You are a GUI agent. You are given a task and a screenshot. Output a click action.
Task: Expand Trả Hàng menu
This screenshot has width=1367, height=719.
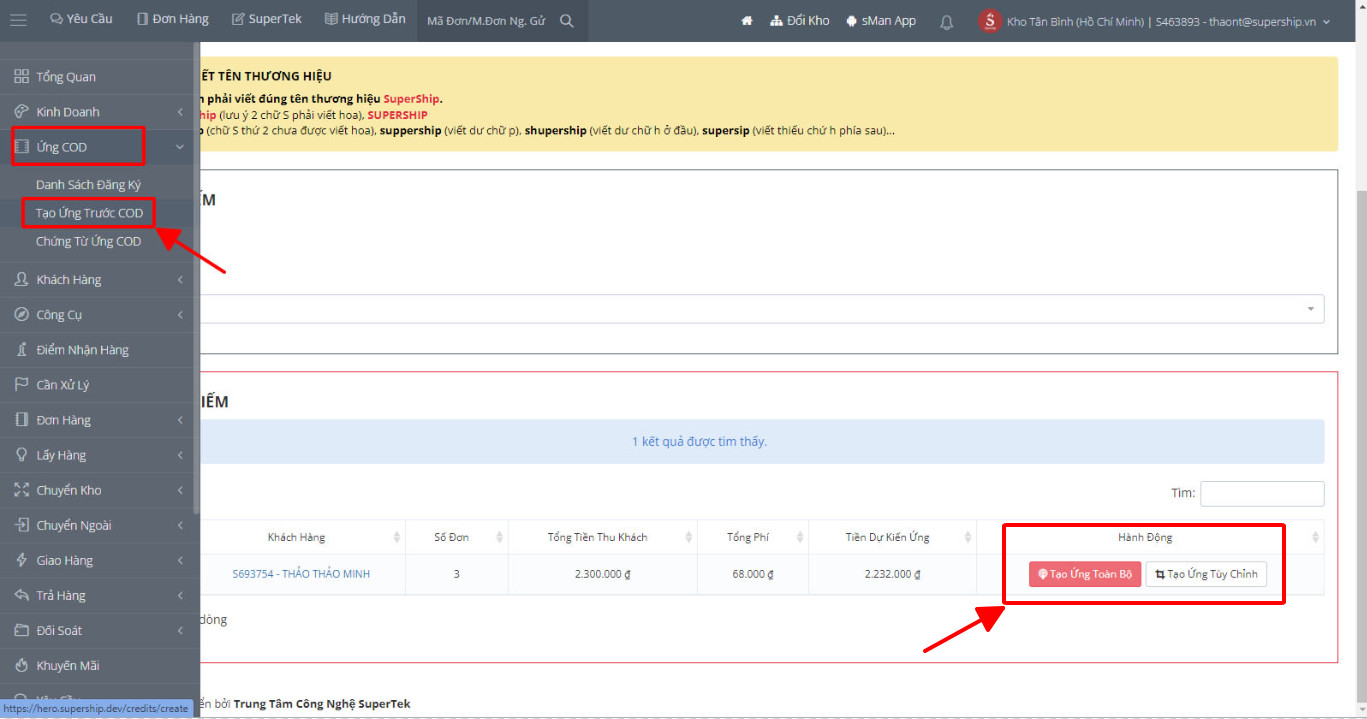98,595
